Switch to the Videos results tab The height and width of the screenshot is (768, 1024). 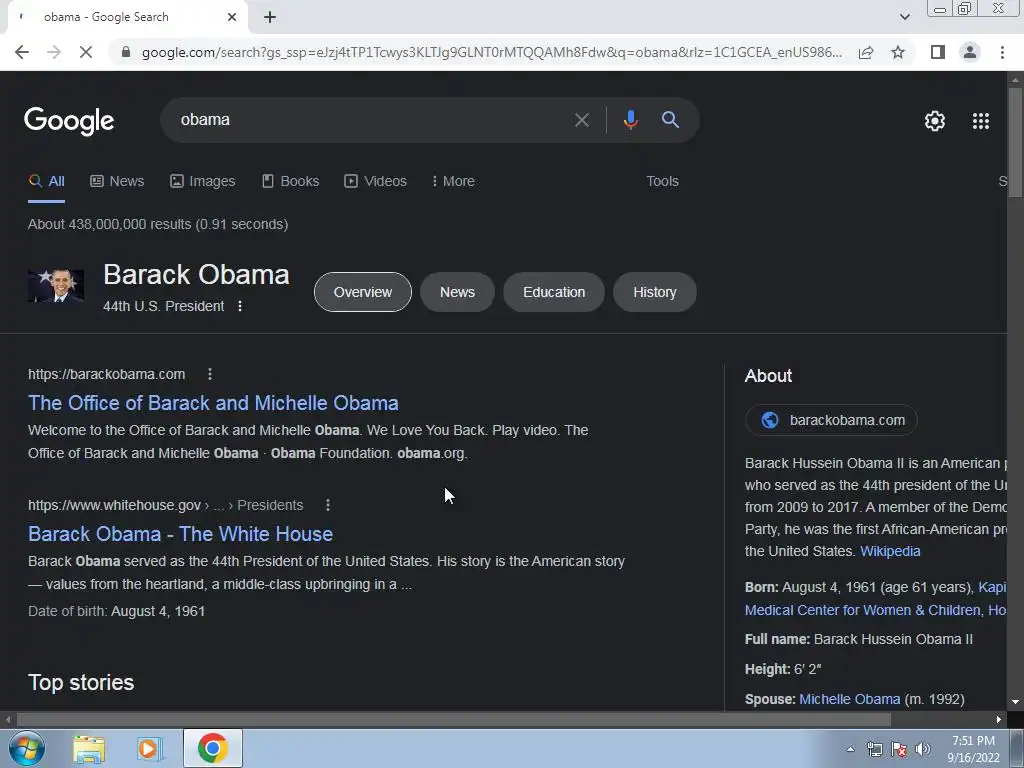(376, 182)
